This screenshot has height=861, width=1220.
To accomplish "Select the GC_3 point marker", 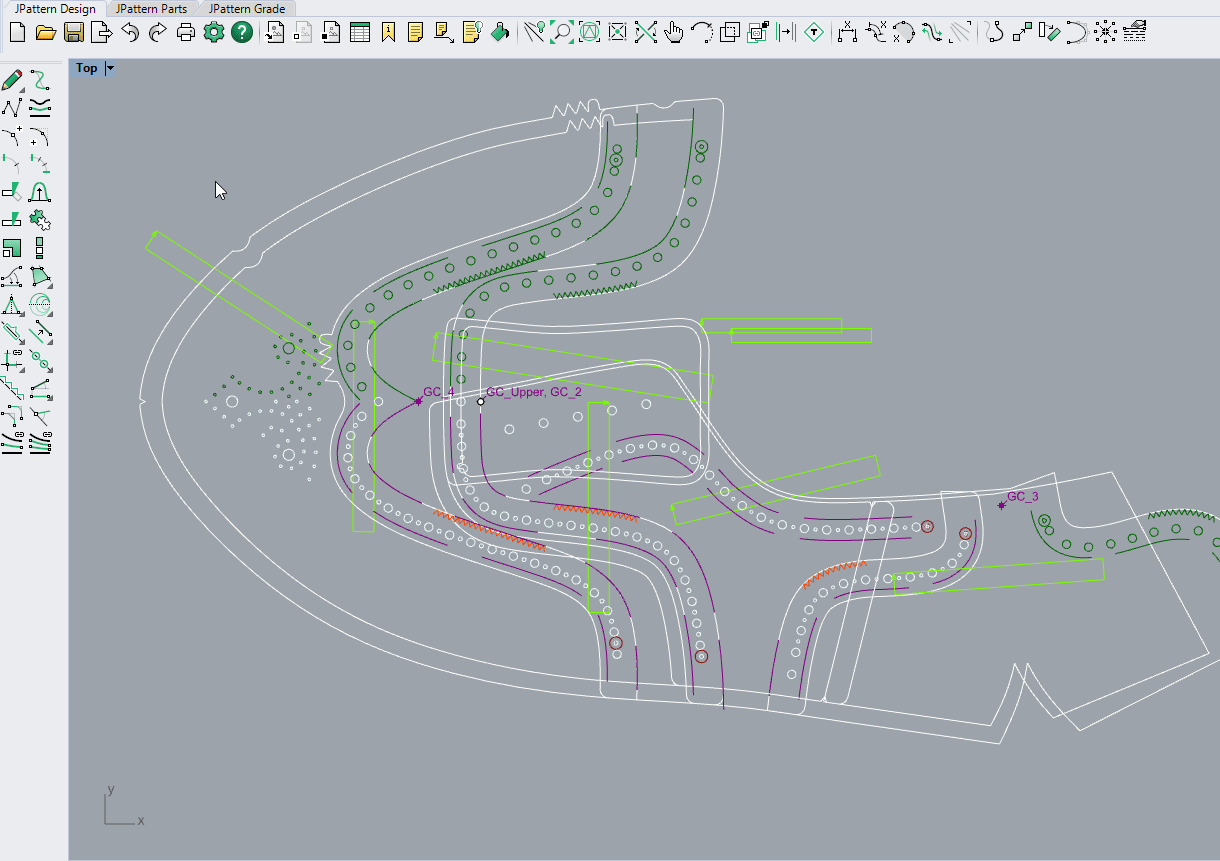I will point(1002,505).
